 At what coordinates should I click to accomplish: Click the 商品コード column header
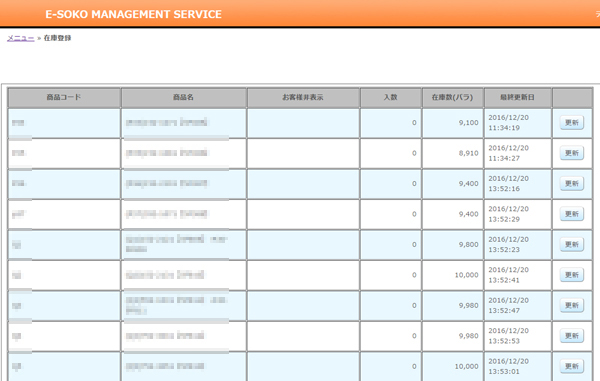tap(64, 98)
